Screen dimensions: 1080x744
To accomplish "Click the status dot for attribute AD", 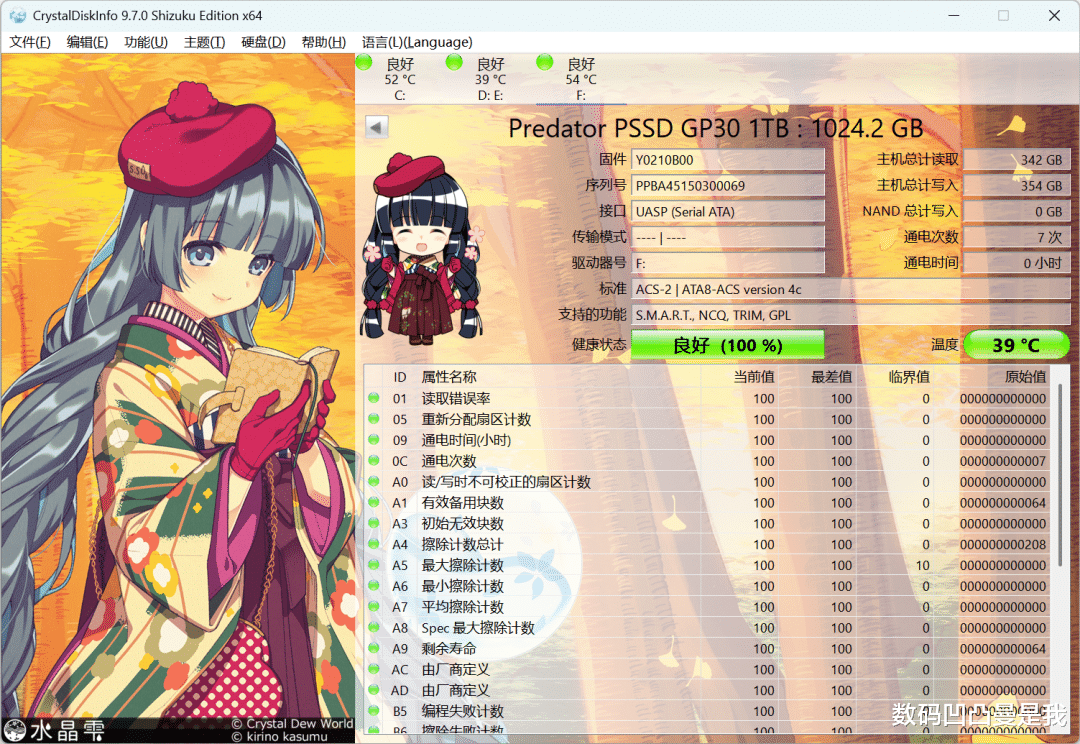I will [374, 690].
